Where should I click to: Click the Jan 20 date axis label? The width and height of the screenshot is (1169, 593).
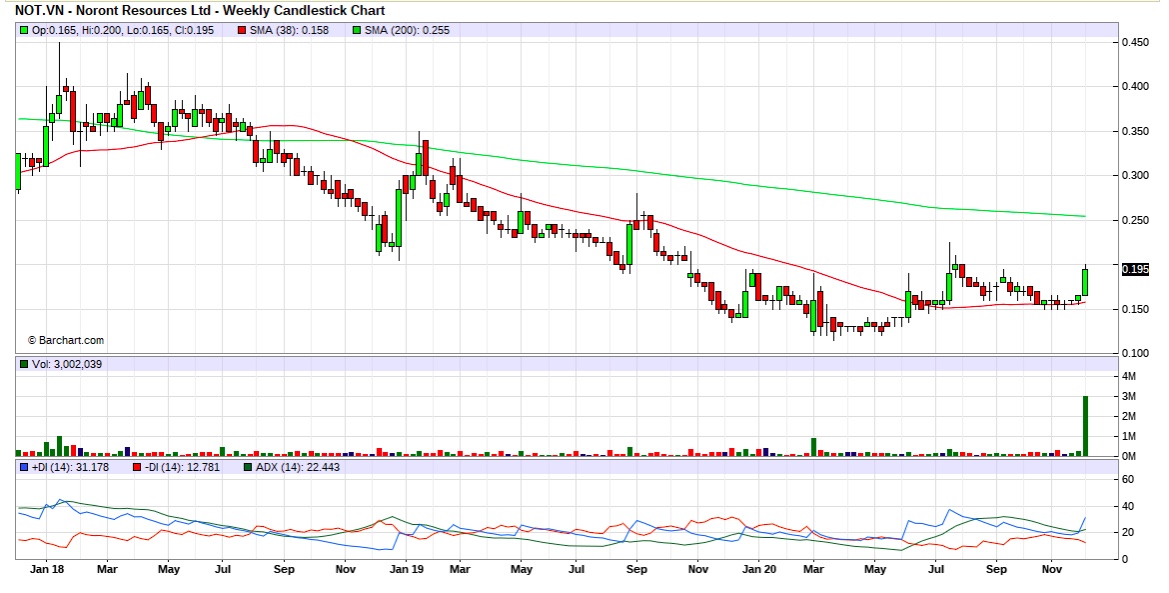pyautogui.click(x=757, y=569)
